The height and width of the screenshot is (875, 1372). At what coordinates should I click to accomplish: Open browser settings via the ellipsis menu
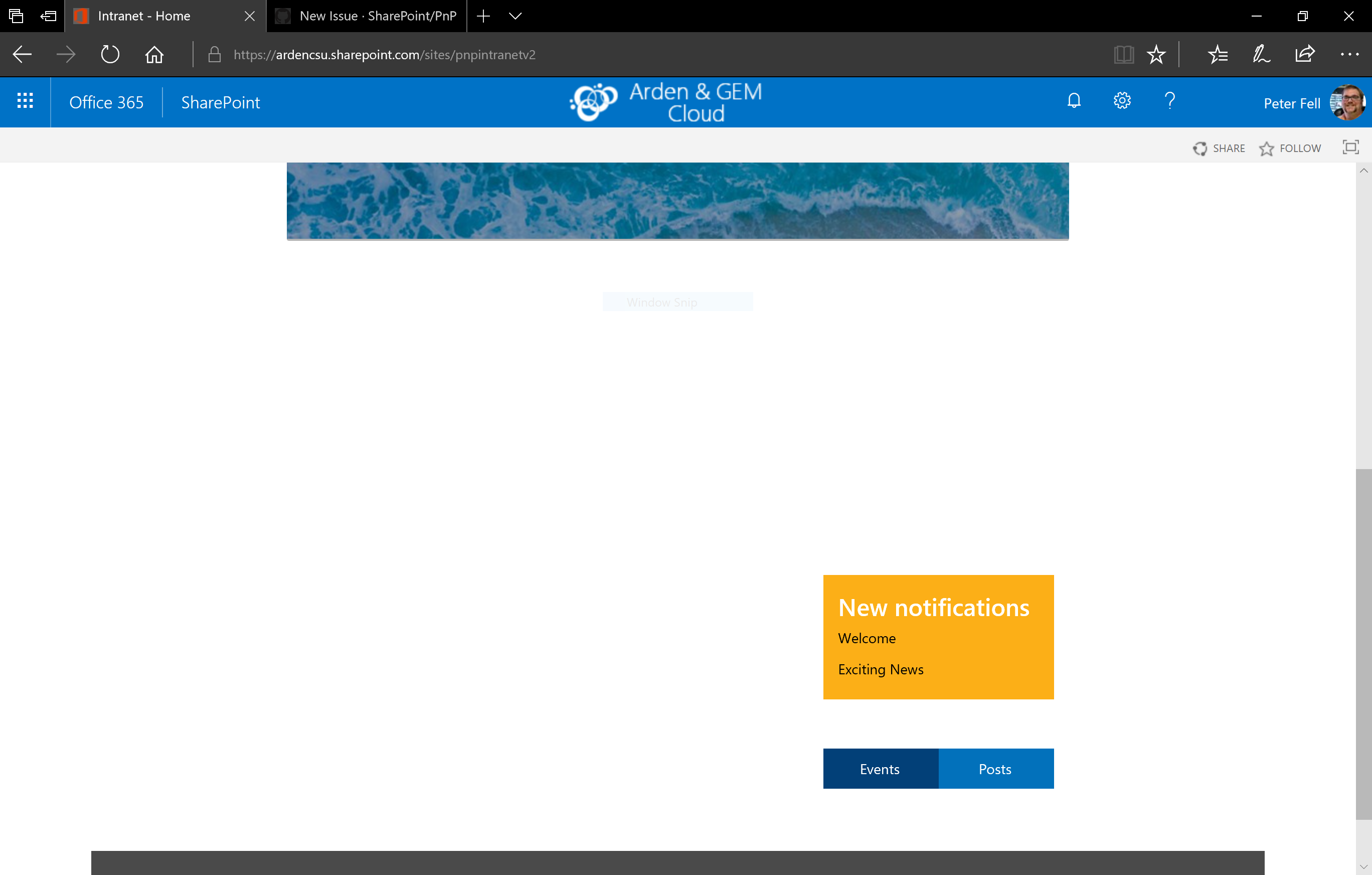[x=1350, y=54]
